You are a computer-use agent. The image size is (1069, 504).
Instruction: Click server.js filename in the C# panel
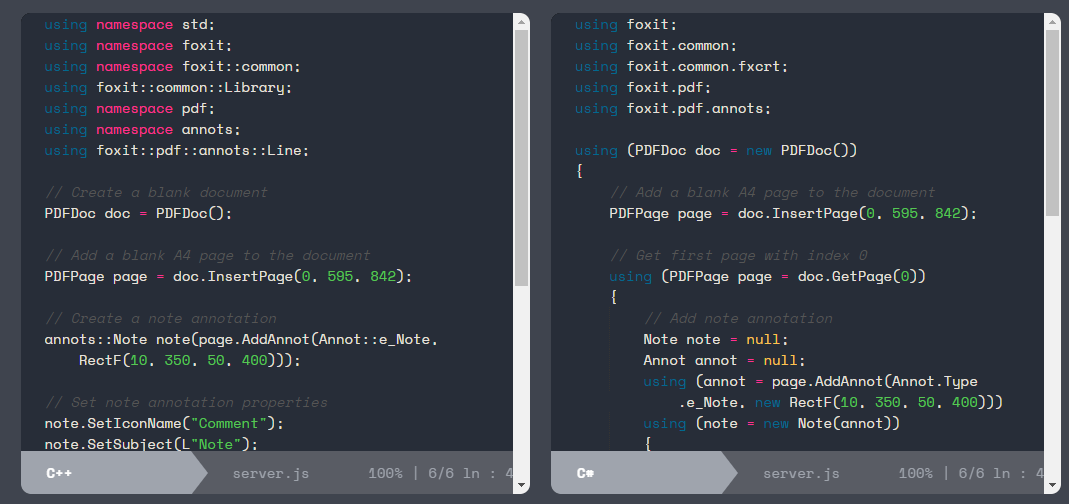(801, 473)
